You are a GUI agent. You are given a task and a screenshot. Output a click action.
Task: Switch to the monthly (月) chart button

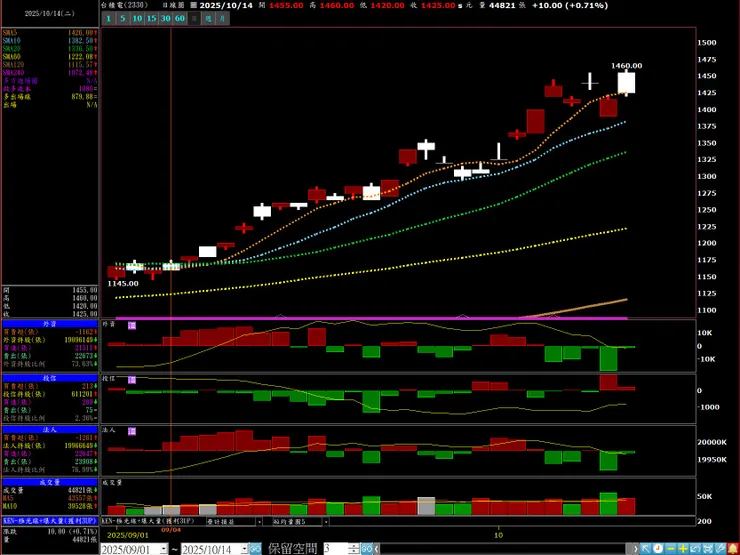222,18
